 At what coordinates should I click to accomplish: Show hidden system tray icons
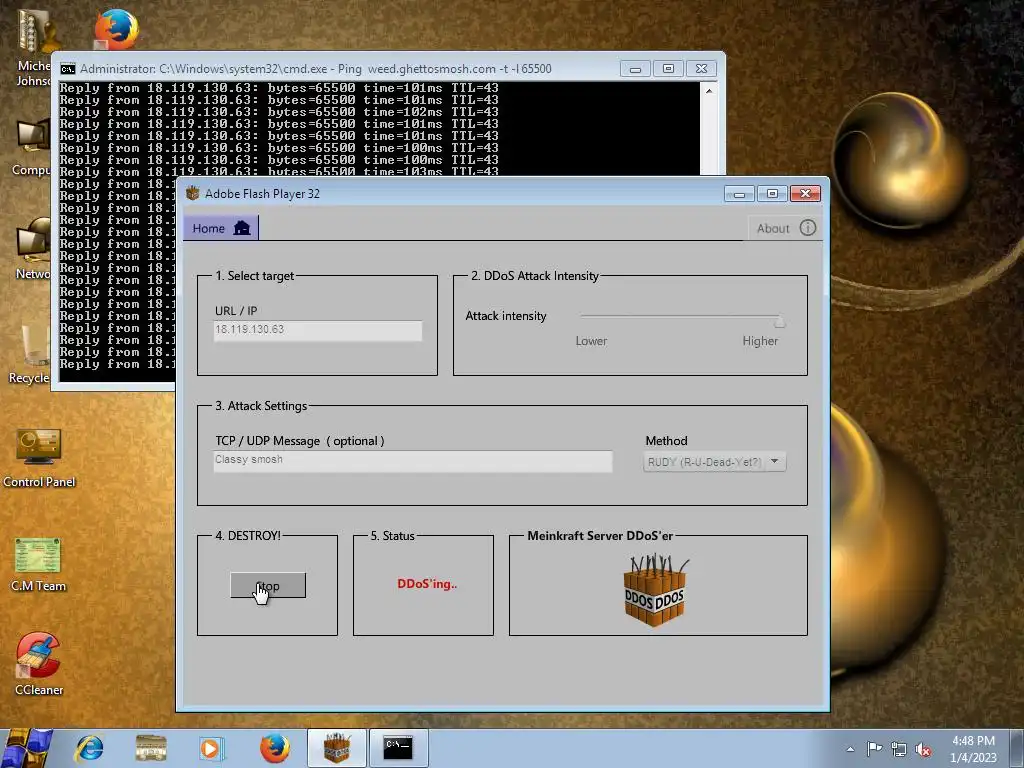(850, 749)
